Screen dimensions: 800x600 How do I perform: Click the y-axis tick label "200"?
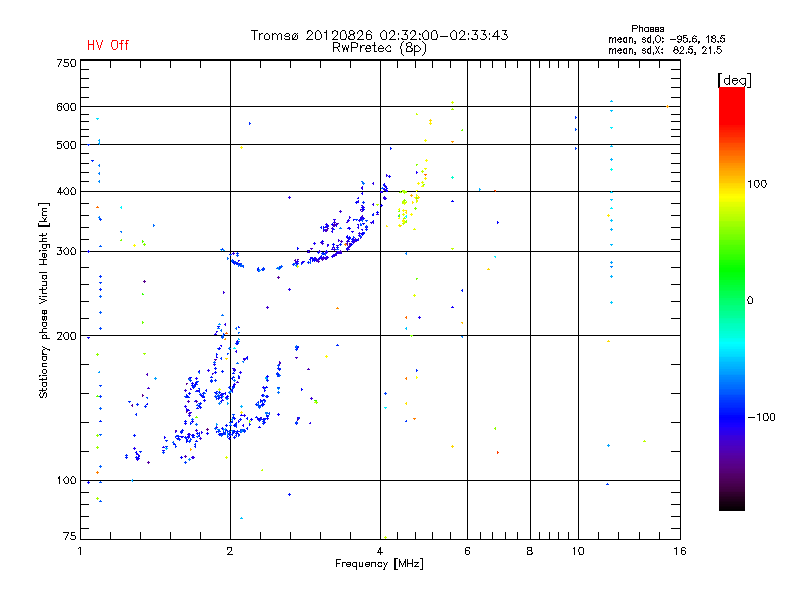pyautogui.click(x=66, y=336)
